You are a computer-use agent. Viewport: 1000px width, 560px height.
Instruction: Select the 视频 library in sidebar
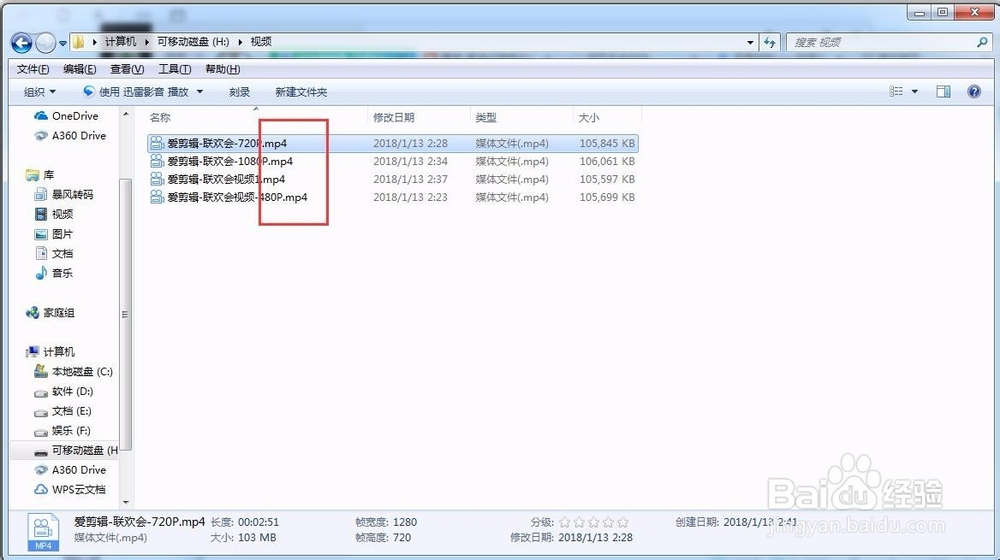[54, 214]
